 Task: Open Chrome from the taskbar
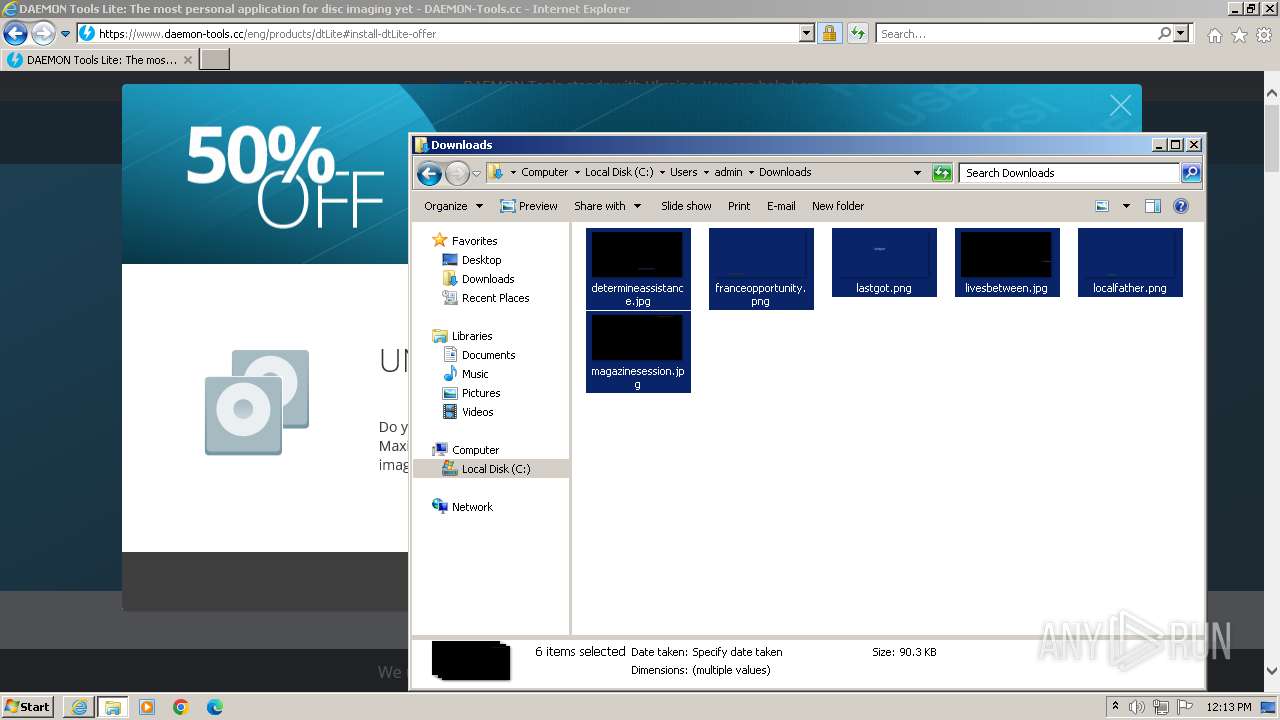(x=181, y=707)
